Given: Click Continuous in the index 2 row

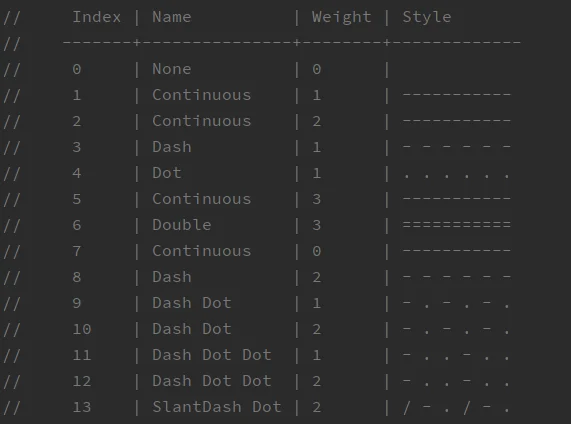Looking at the screenshot, I should pos(201,121).
